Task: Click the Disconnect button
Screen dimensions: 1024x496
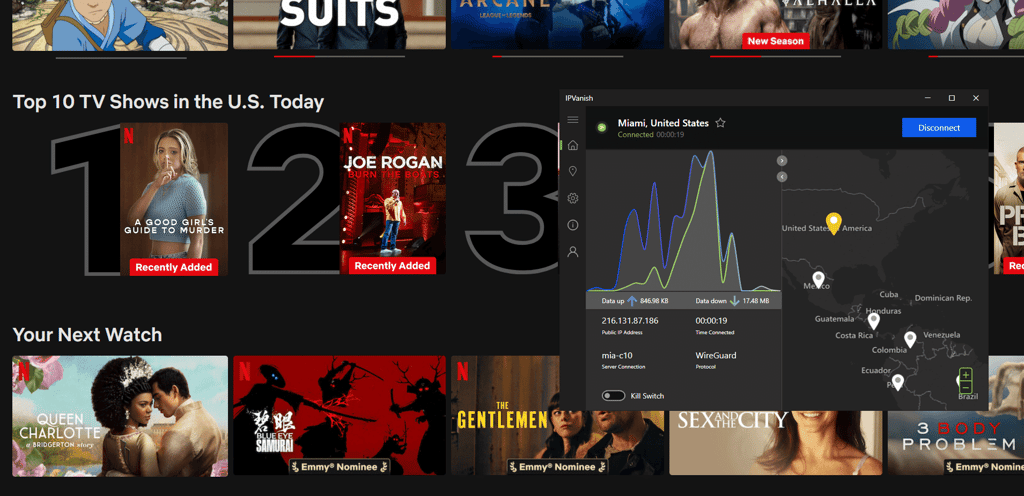Action: [939, 127]
